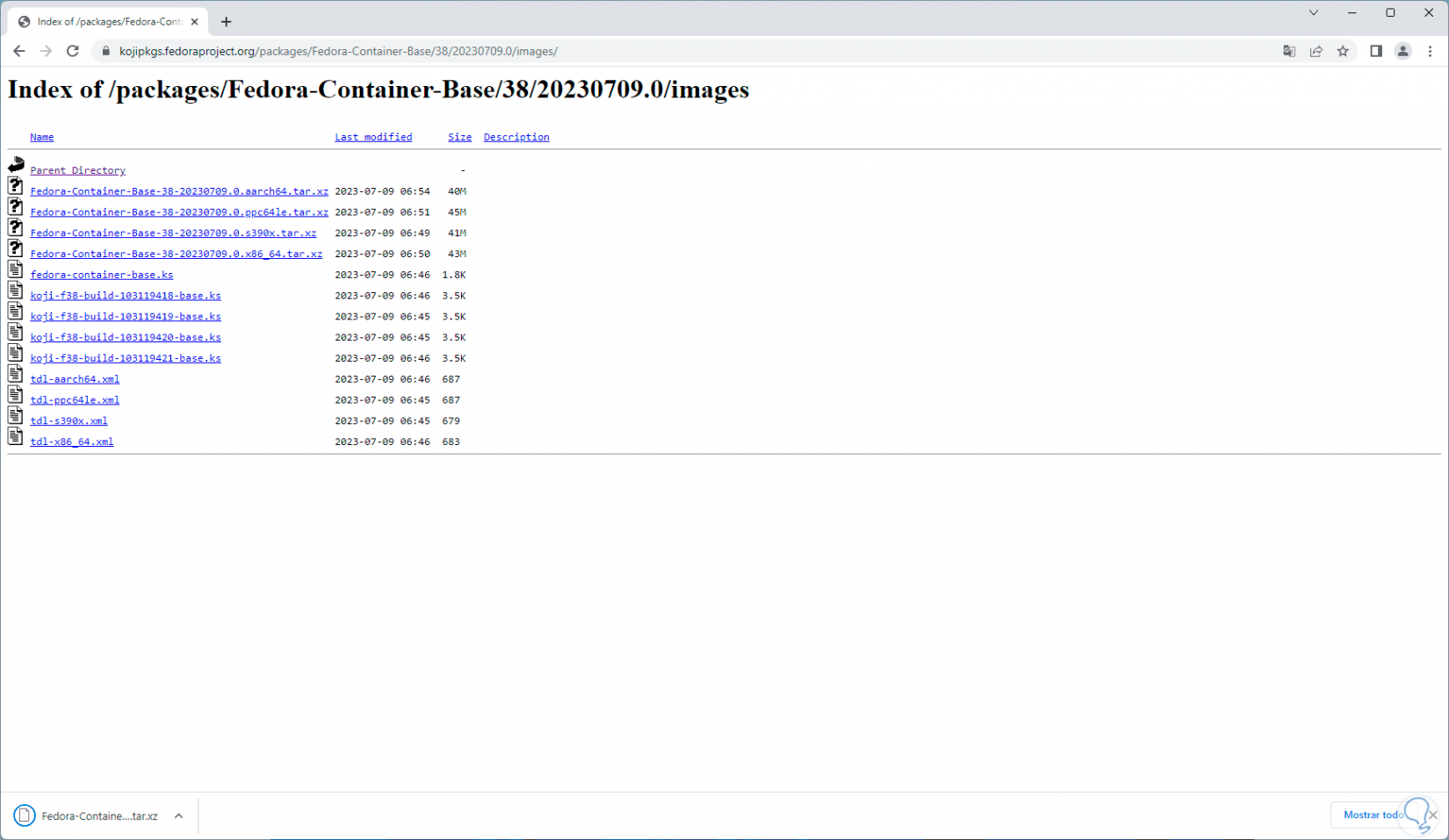Sort the listing by Name

click(x=42, y=137)
